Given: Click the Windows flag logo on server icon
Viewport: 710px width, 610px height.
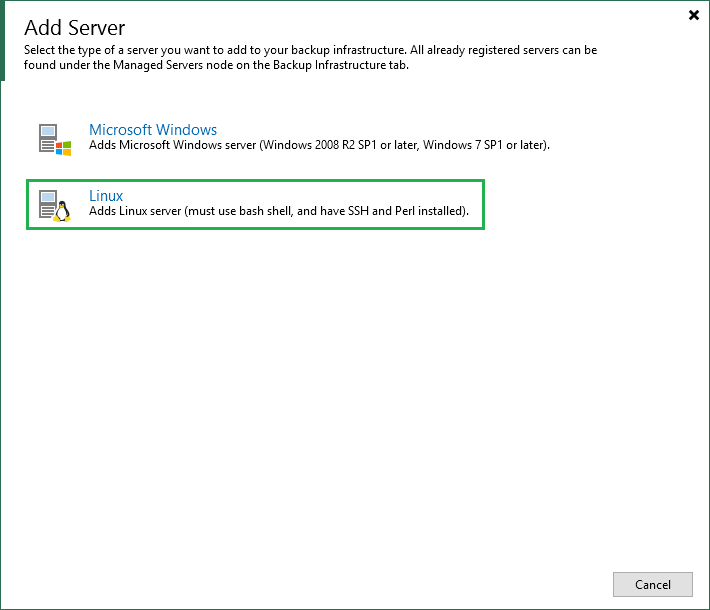Looking at the screenshot, I should coord(63,147).
